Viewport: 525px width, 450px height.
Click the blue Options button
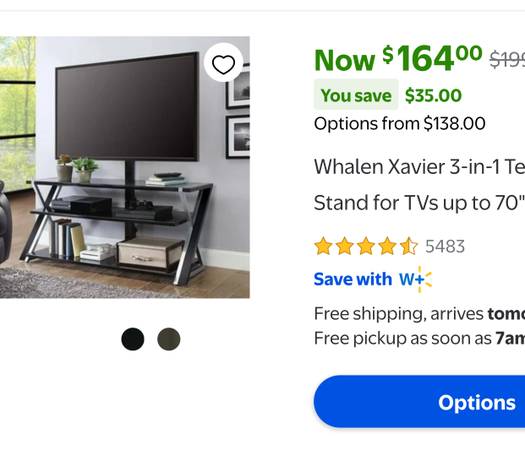[x=419, y=402]
